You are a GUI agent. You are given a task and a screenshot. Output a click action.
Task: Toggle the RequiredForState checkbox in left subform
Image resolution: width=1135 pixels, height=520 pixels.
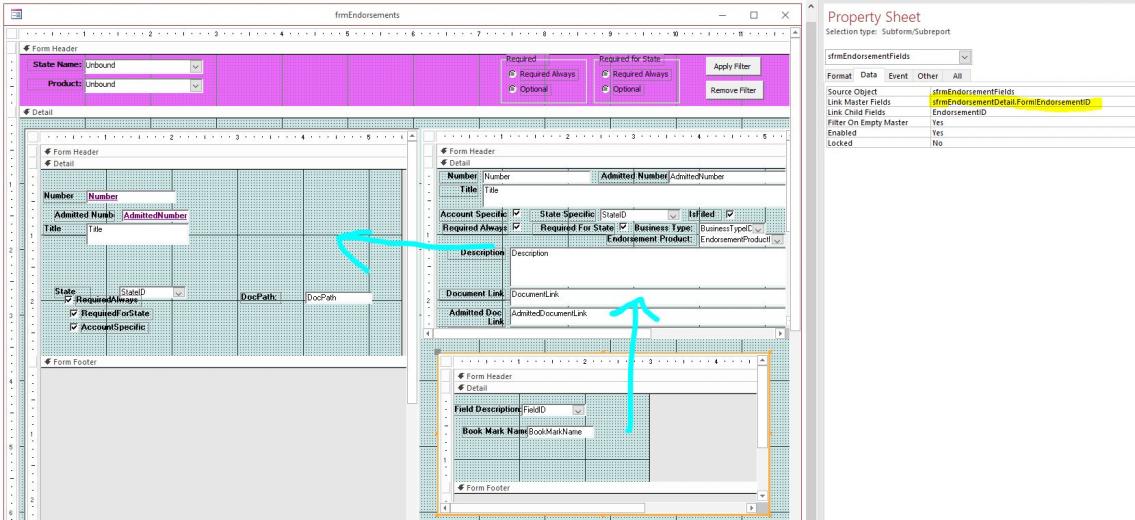pyautogui.click(x=74, y=314)
